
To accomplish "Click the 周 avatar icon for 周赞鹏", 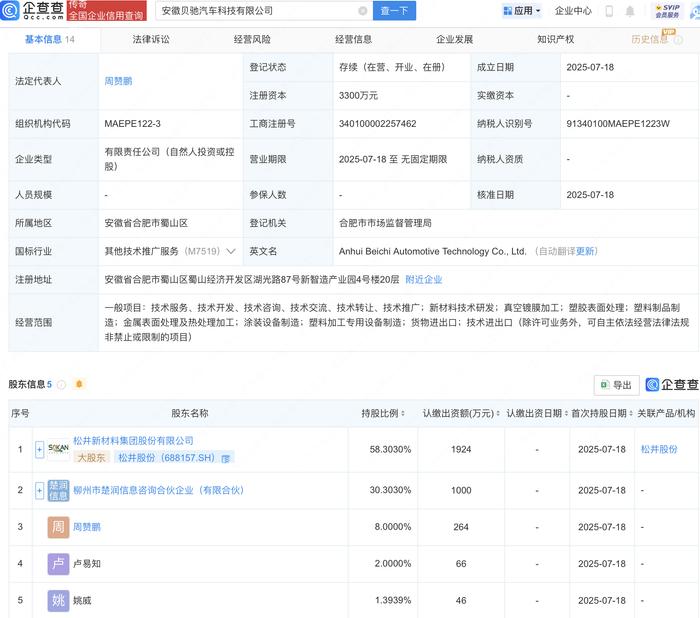I will (58, 527).
